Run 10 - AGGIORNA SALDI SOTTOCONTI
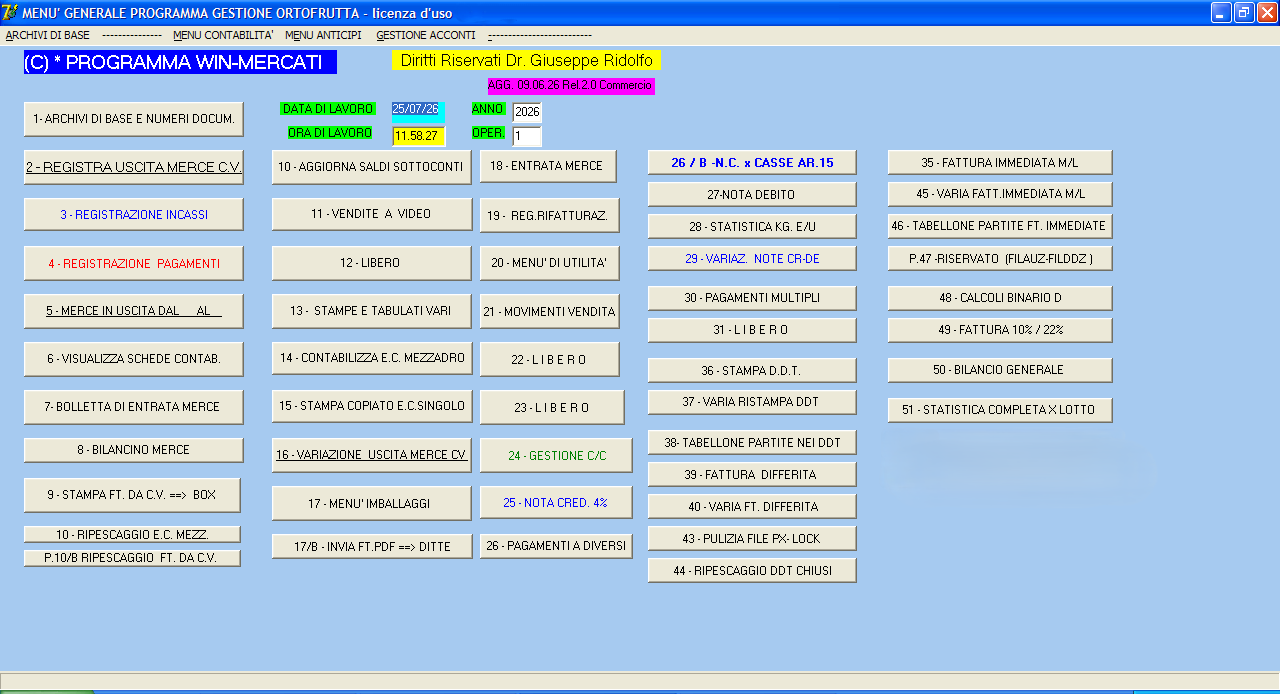This screenshot has height=694, width=1280. 372,167
